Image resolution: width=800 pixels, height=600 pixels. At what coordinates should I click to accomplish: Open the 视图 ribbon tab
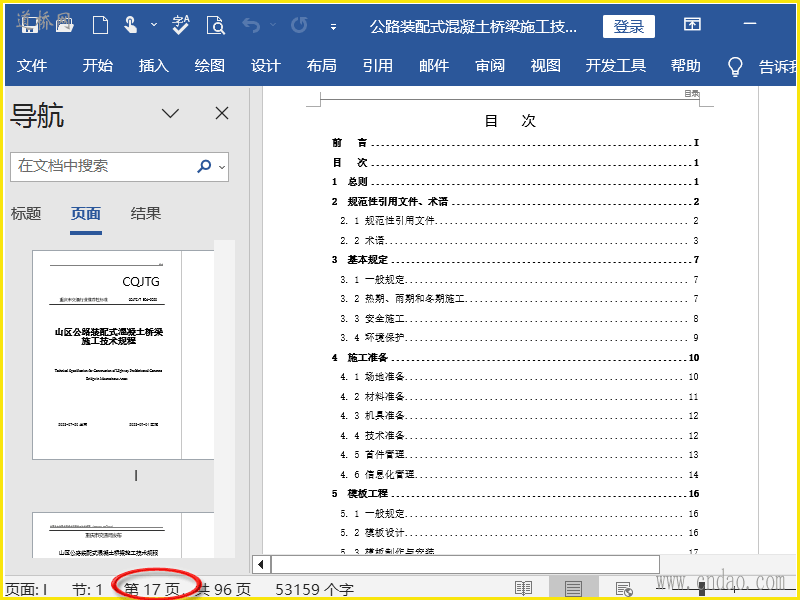click(x=545, y=66)
